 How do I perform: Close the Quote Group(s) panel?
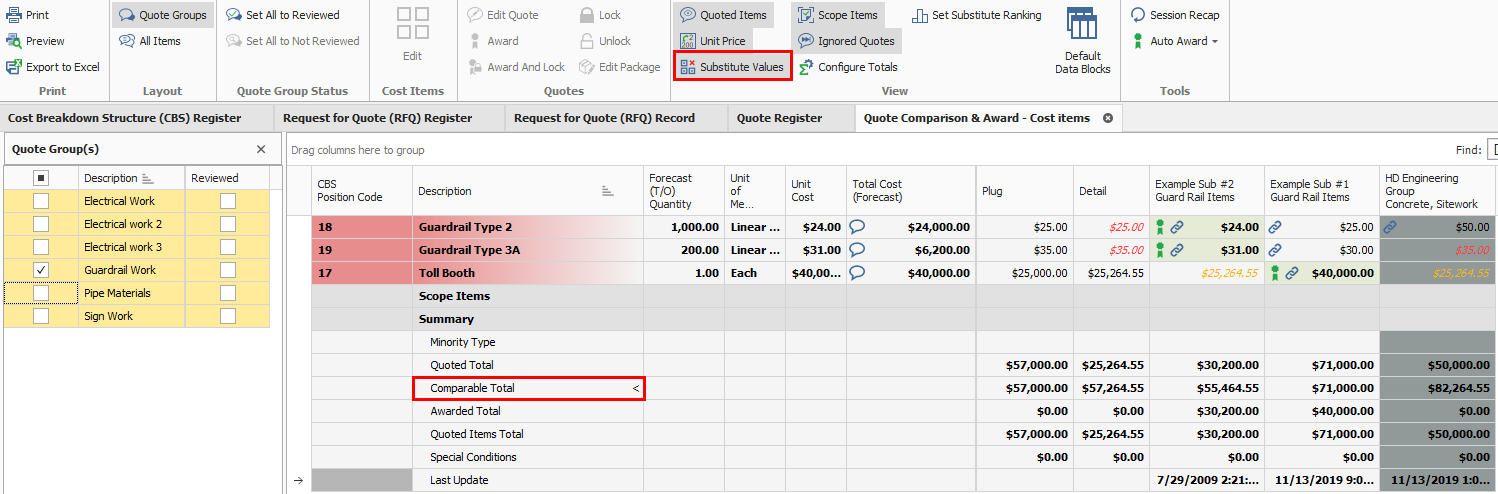coord(261,149)
